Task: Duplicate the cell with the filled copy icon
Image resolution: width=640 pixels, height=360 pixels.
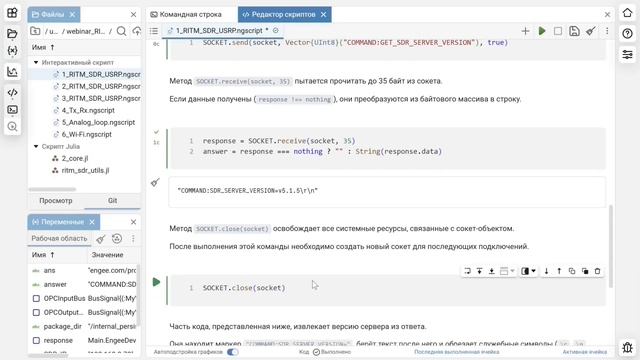Action: tap(585, 271)
